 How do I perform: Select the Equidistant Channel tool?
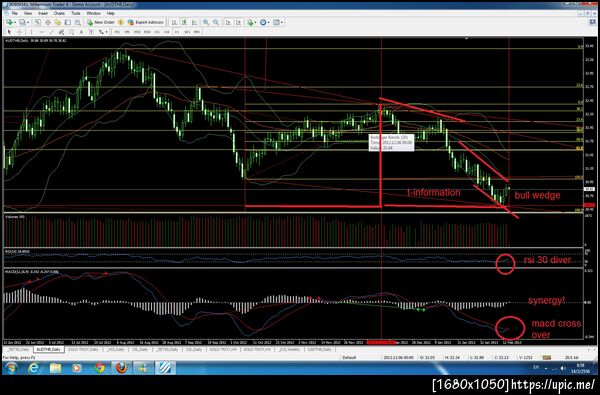point(61,32)
